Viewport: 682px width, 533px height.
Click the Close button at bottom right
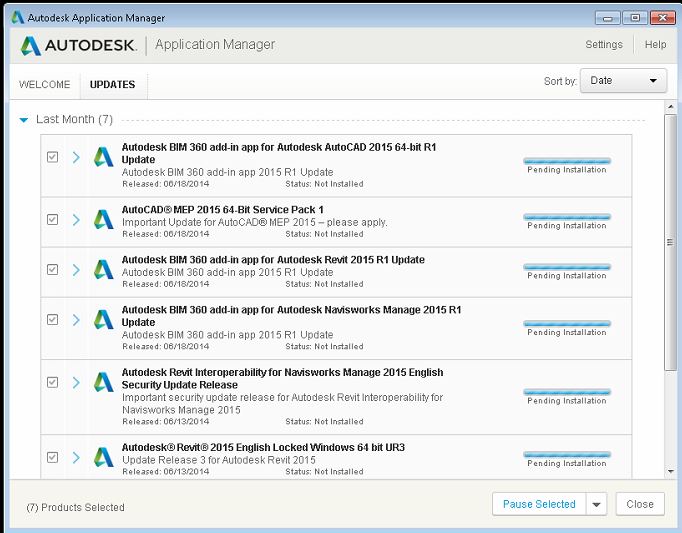click(x=639, y=504)
